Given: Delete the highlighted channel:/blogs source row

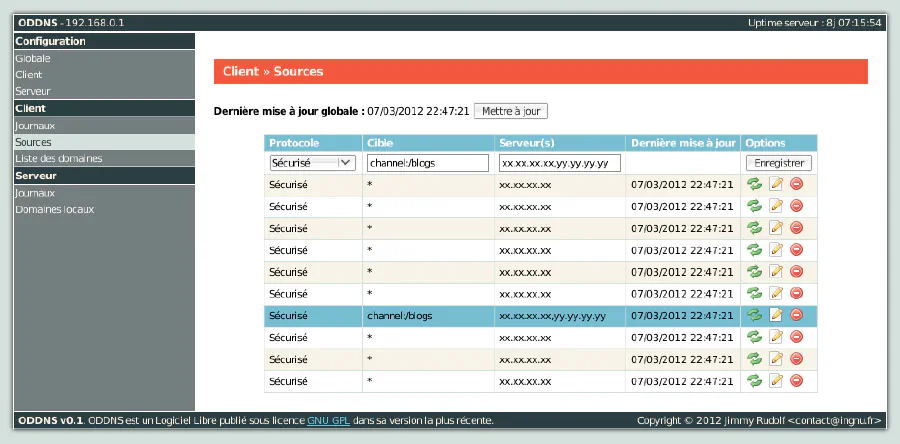Looking at the screenshot, I should coord(797,315).
